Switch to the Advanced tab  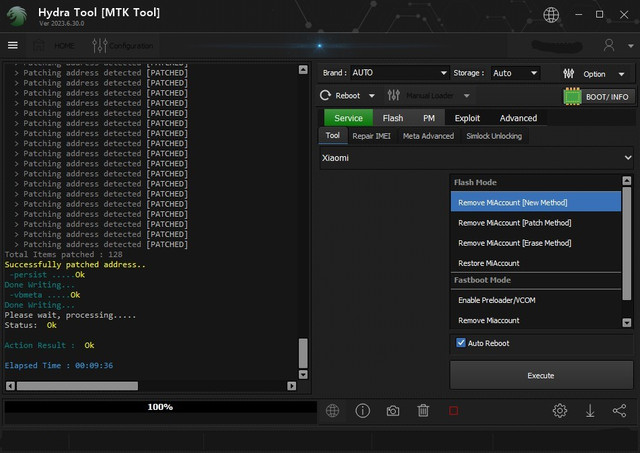[x=518, y=118]
